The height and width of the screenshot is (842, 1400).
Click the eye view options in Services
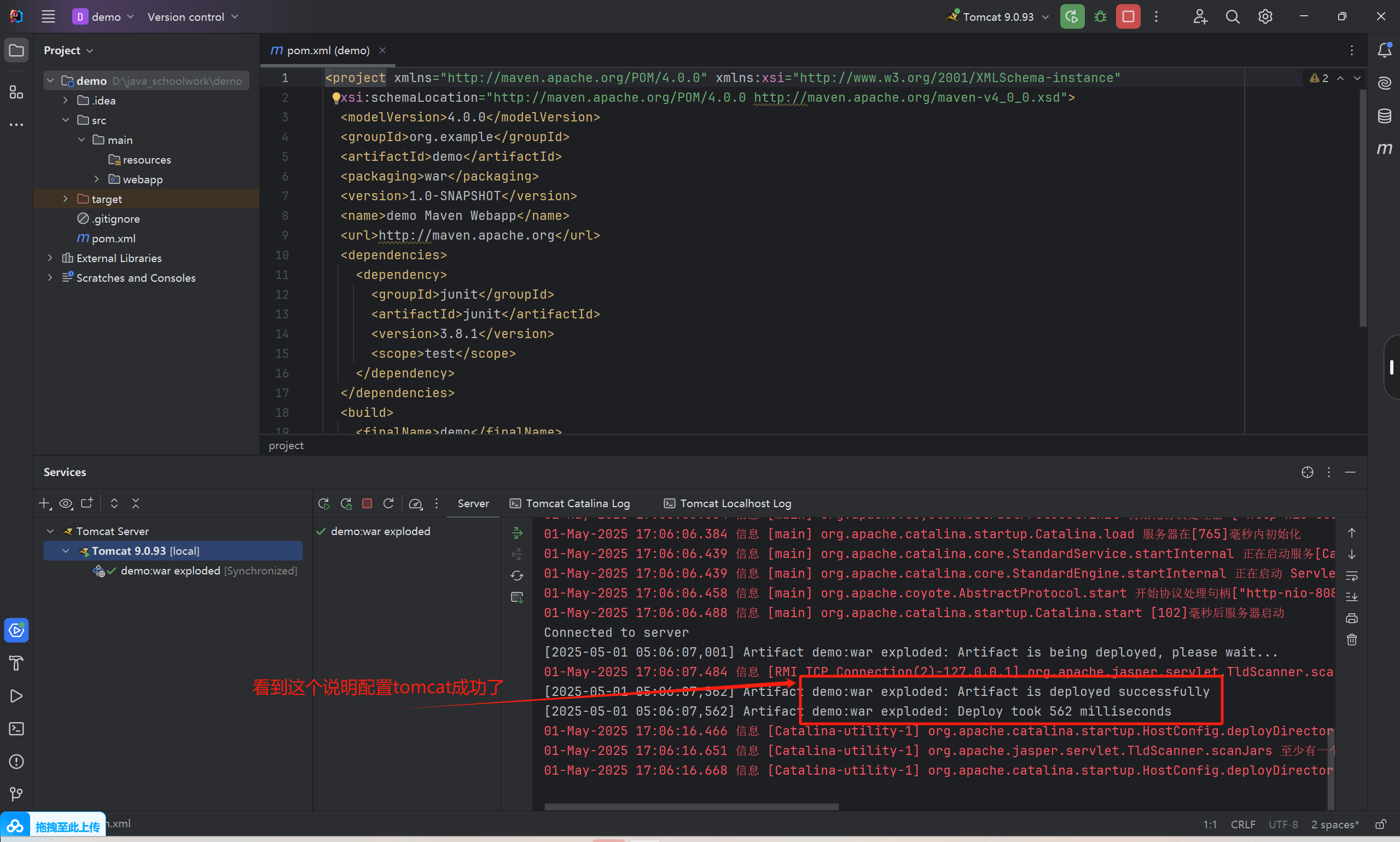(66, 503)
